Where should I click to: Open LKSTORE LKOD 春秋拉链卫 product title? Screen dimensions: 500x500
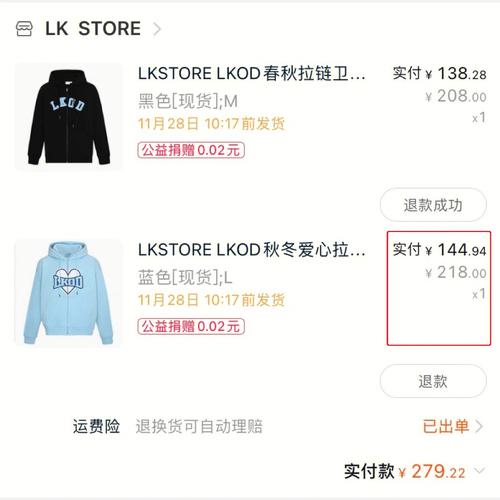point(252,74)
